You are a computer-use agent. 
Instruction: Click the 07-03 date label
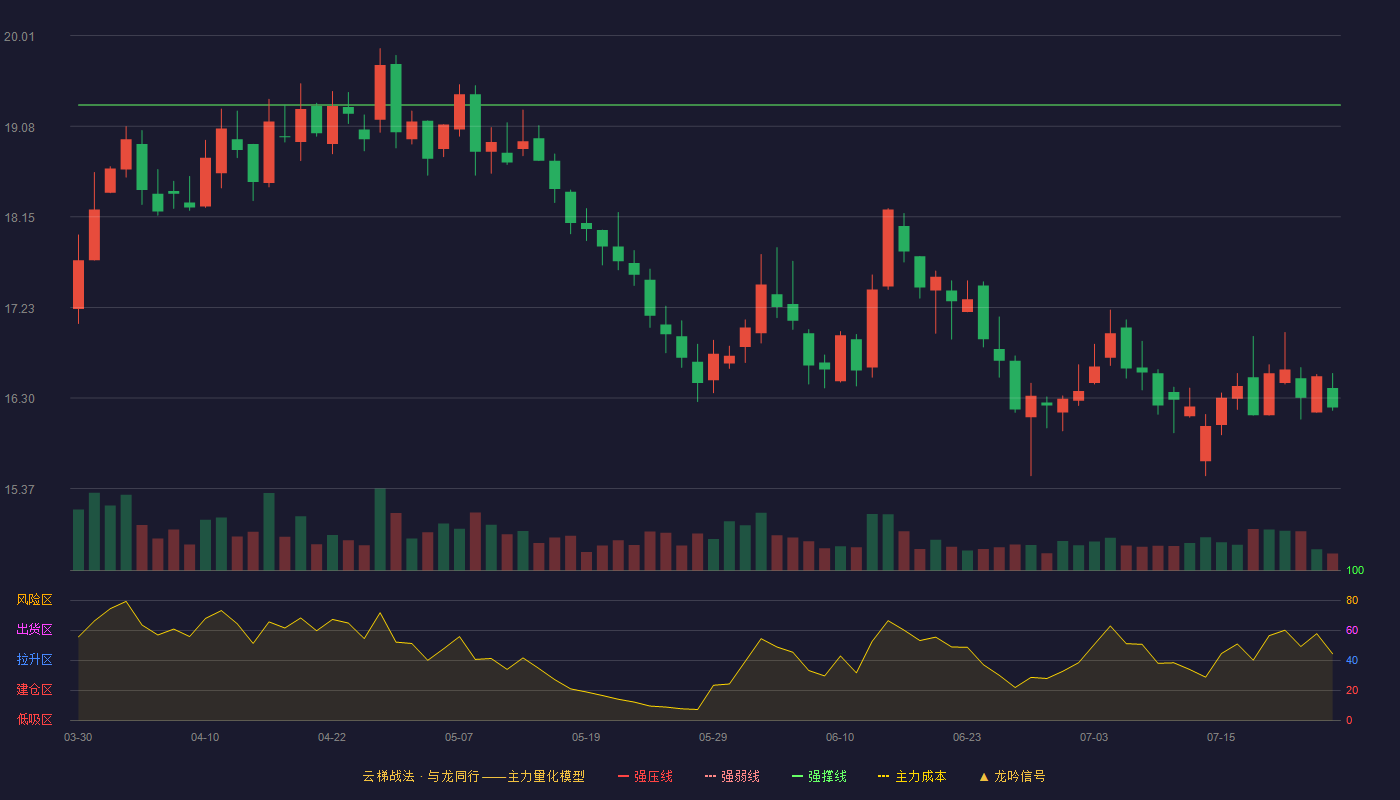(x=1094, y=737)
